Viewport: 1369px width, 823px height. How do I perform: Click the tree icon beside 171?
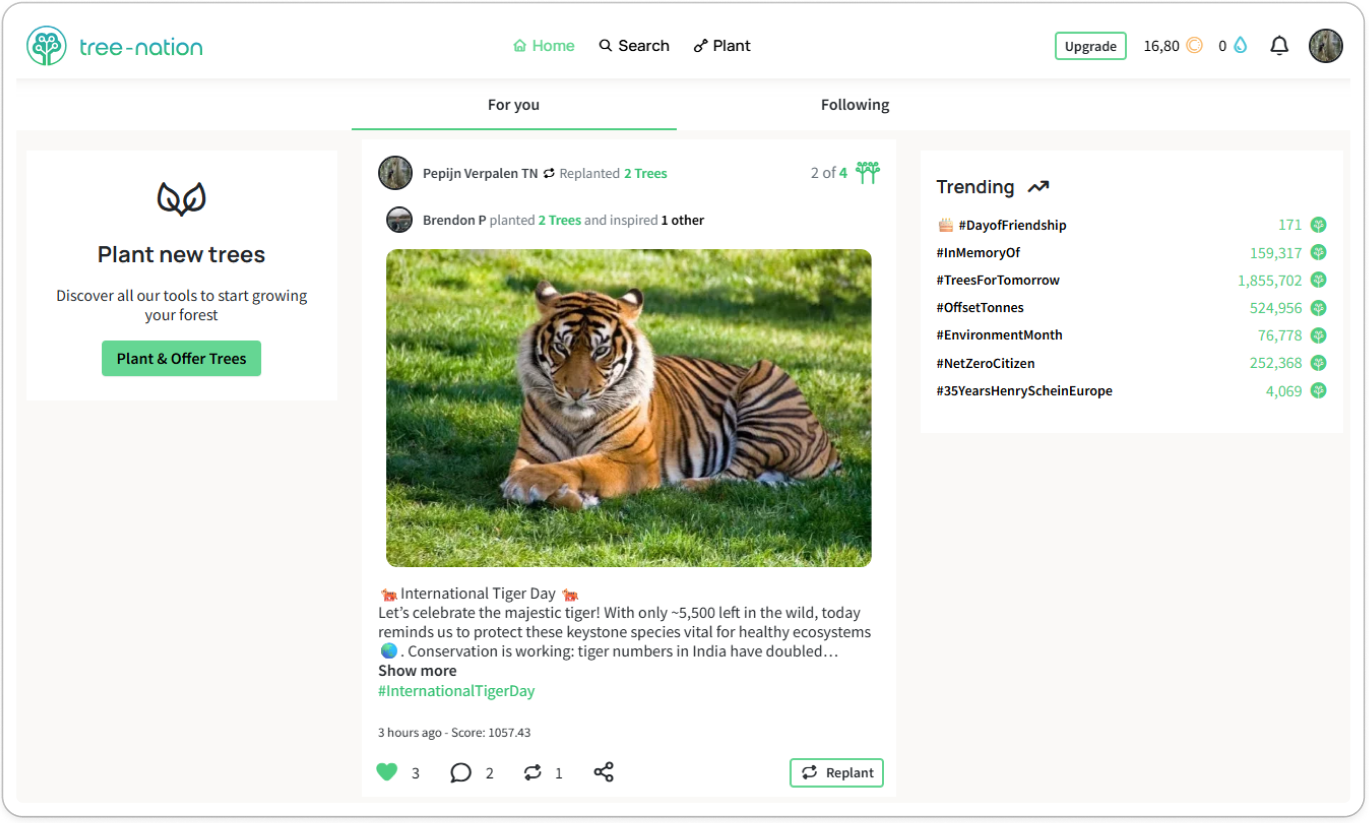click(1318, 225)
